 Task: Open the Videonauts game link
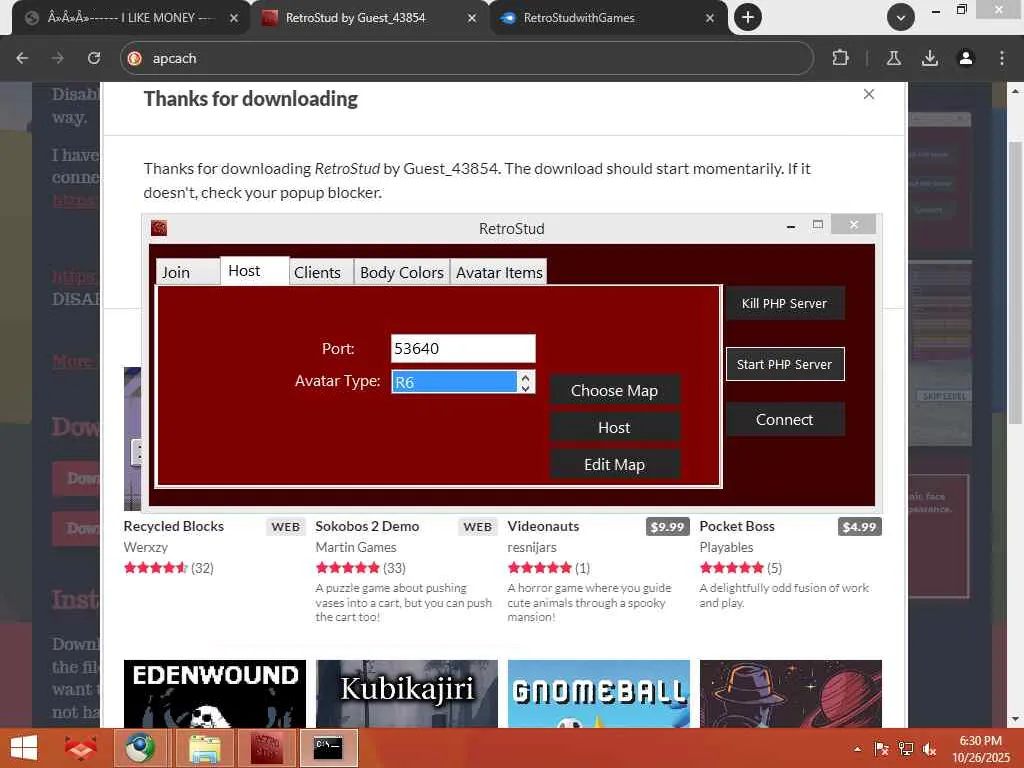click(543, 526)
